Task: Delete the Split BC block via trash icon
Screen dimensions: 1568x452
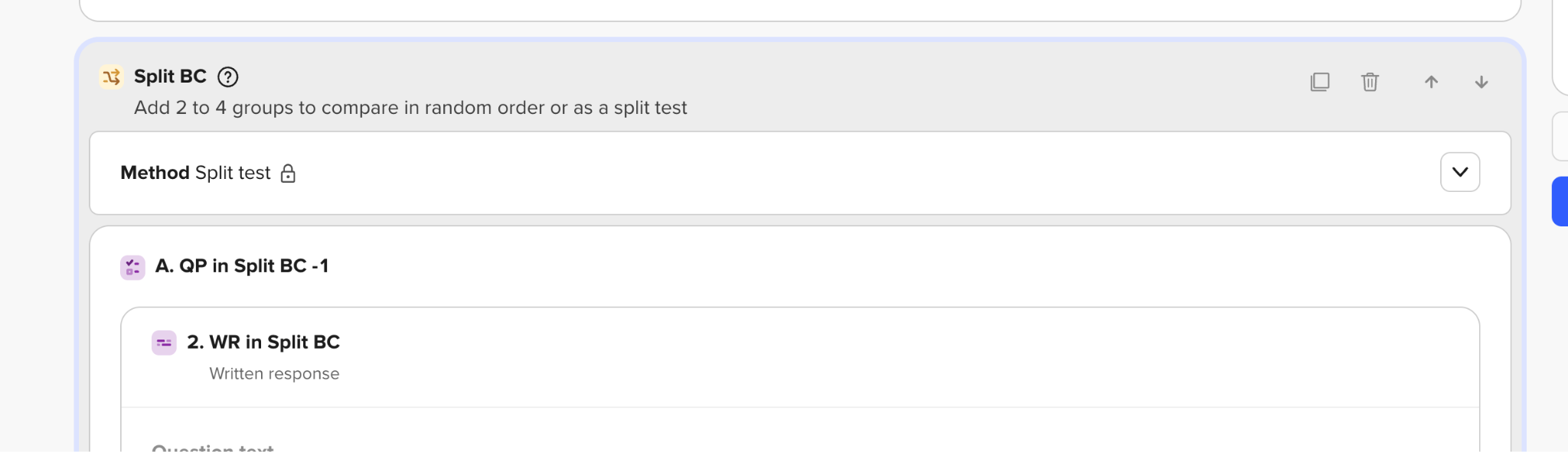Action: (x=1370, y=82)
